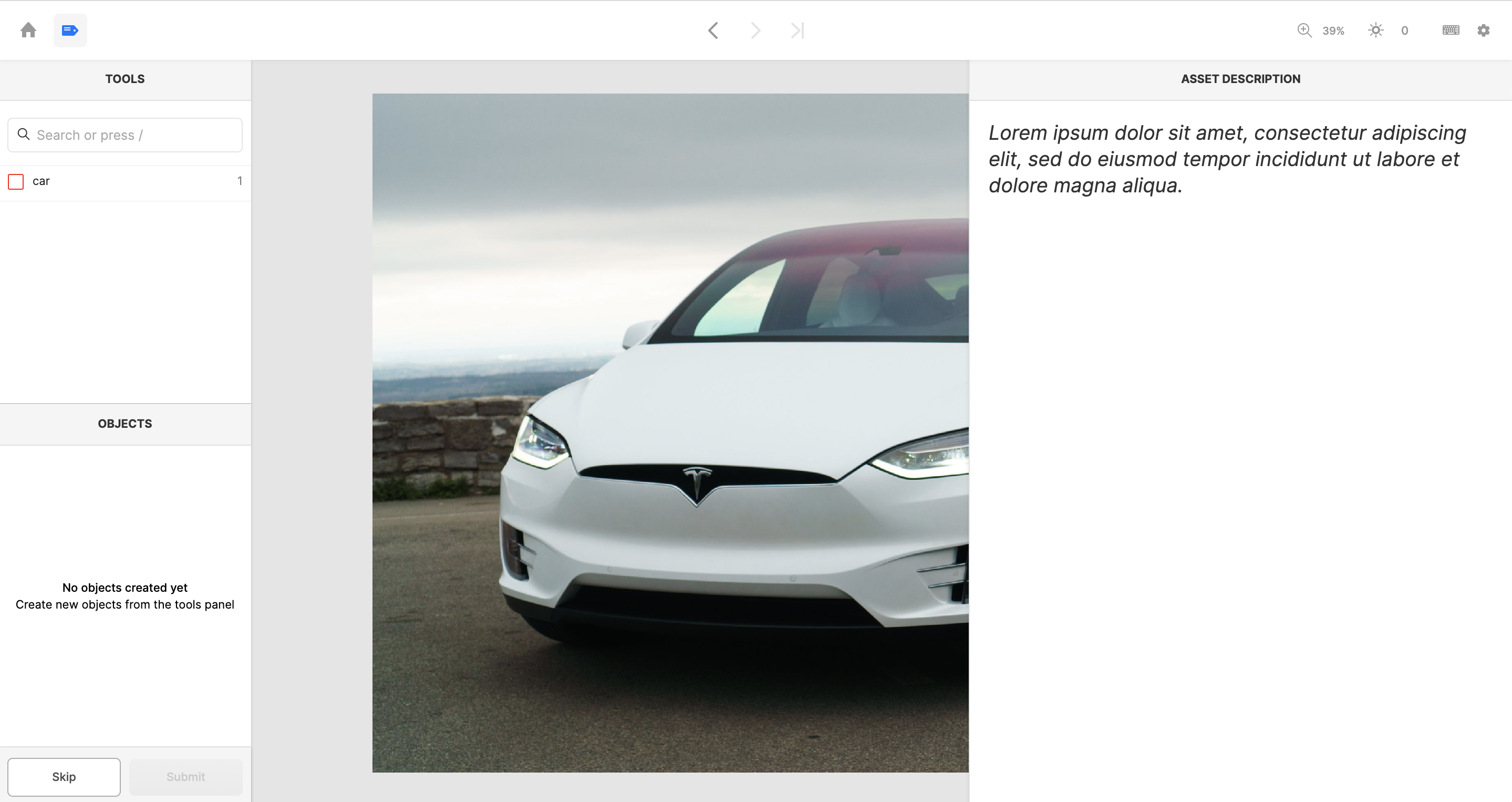Click the Skip button
The height and width of the screenshot is (802, 1512).
(64, 777)
